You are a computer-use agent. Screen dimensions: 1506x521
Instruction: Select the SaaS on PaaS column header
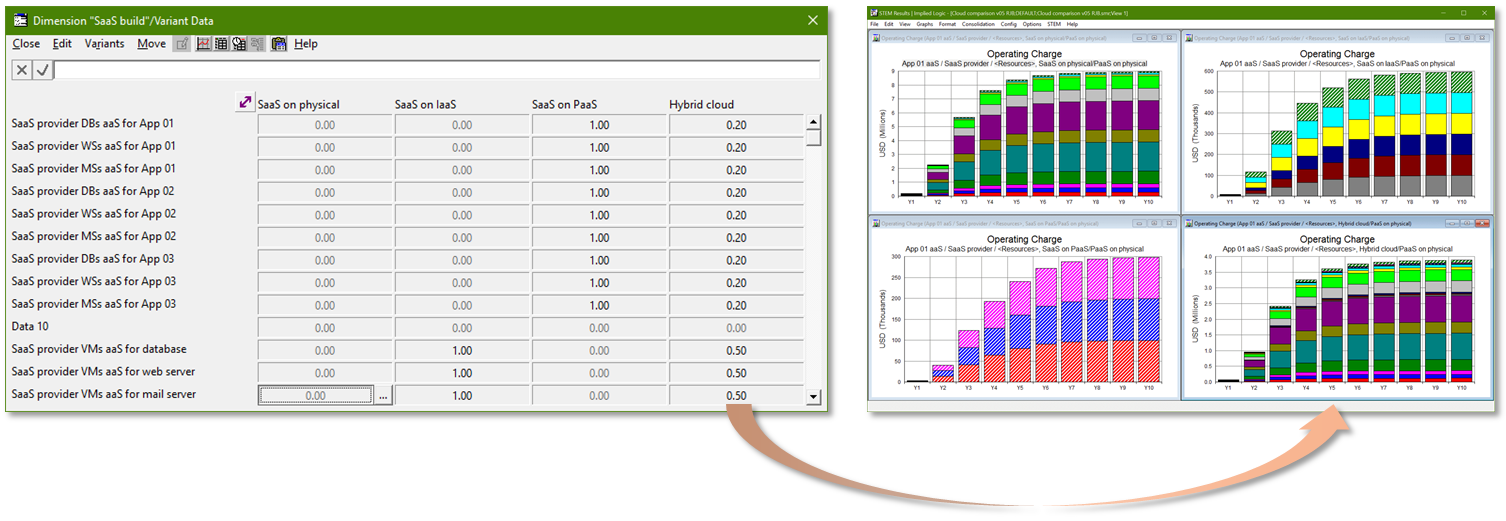pos(566,104)
